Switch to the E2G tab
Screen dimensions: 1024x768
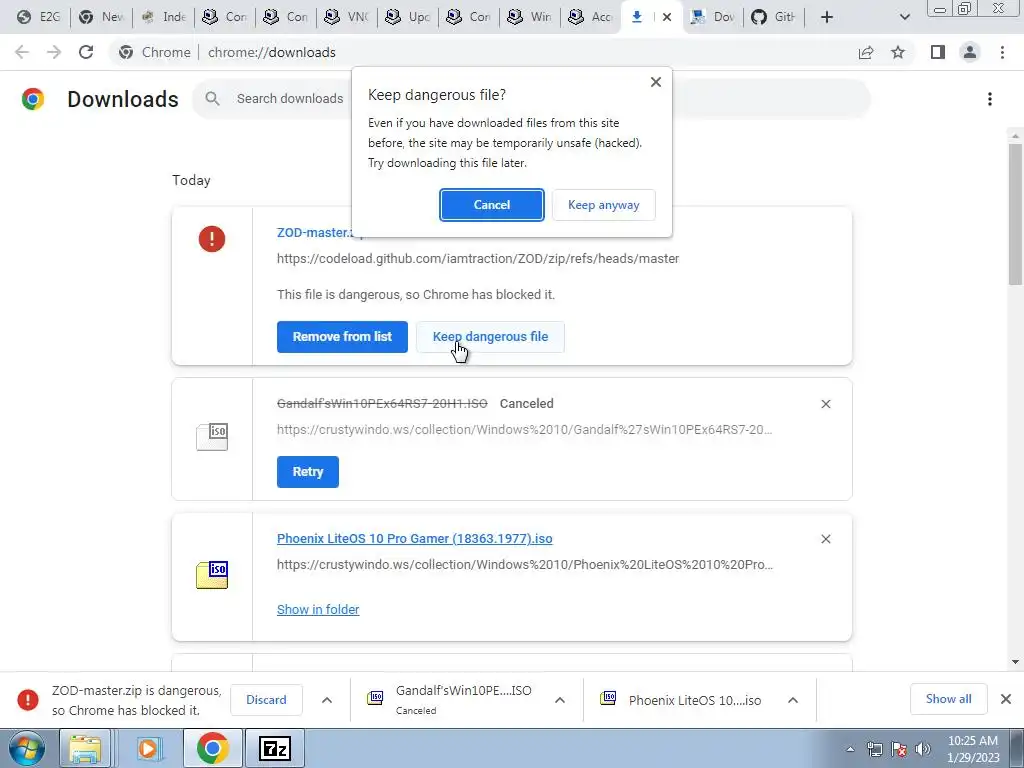[39, 17]
